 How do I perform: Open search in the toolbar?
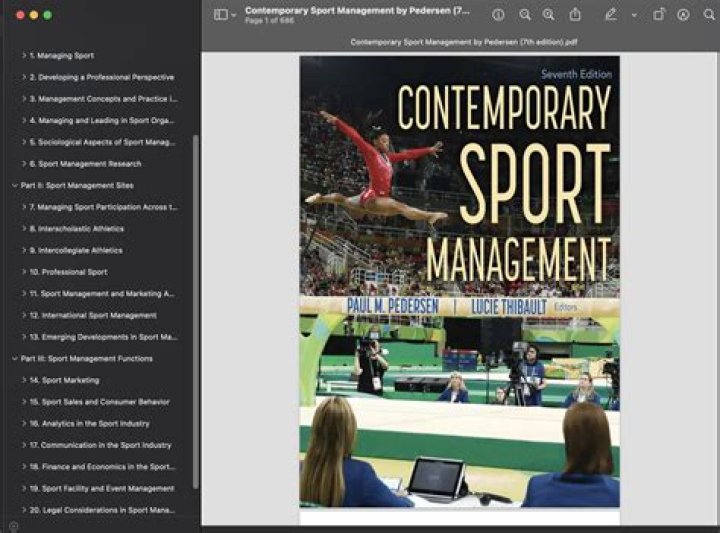click(709, 15)
